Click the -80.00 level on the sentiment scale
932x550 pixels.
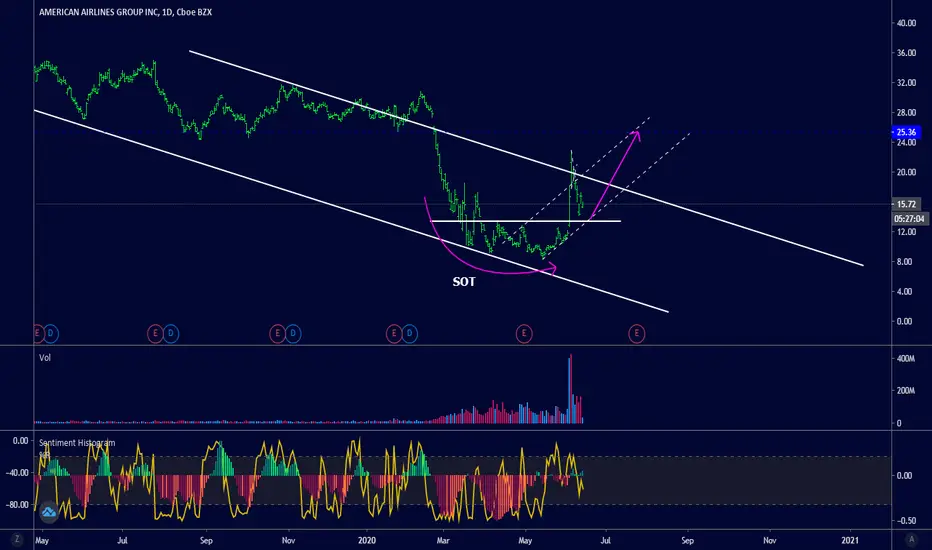[17, 505]
